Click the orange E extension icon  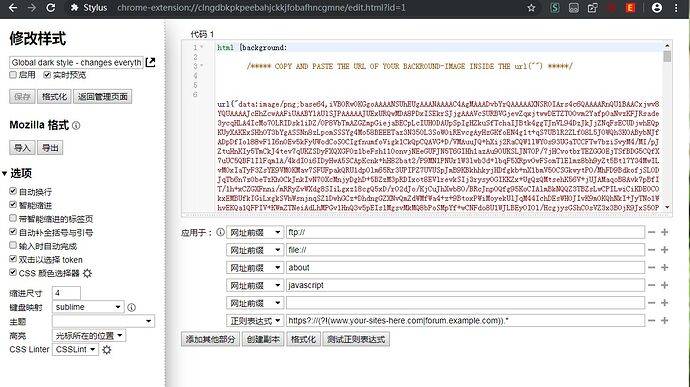(631, 7)
